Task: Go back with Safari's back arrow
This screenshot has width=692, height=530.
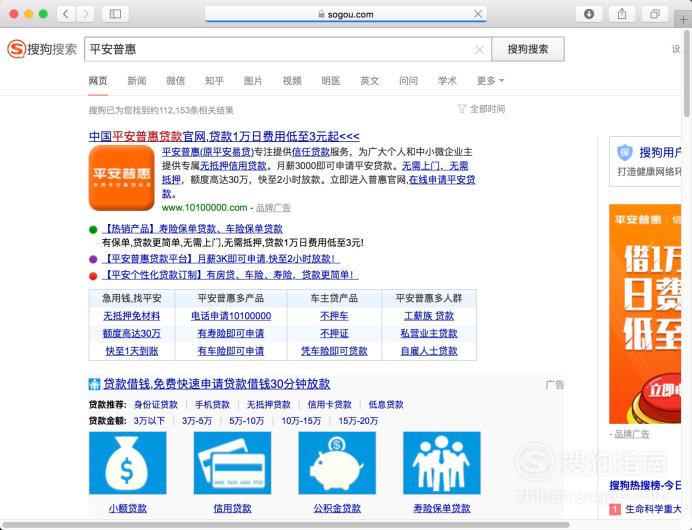Action: [66, 14]
